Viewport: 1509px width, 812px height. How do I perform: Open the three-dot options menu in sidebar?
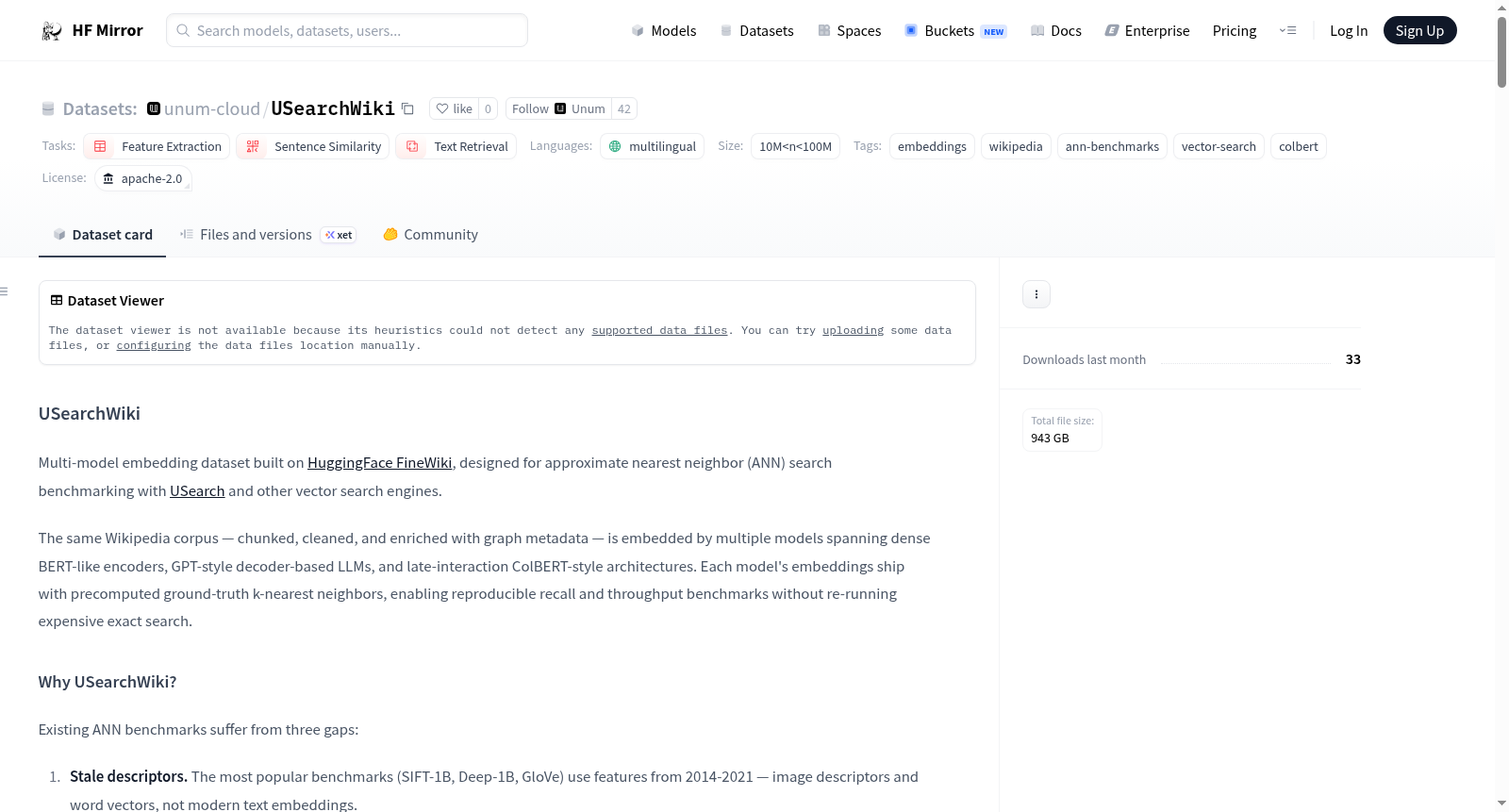pos(1036,294)
